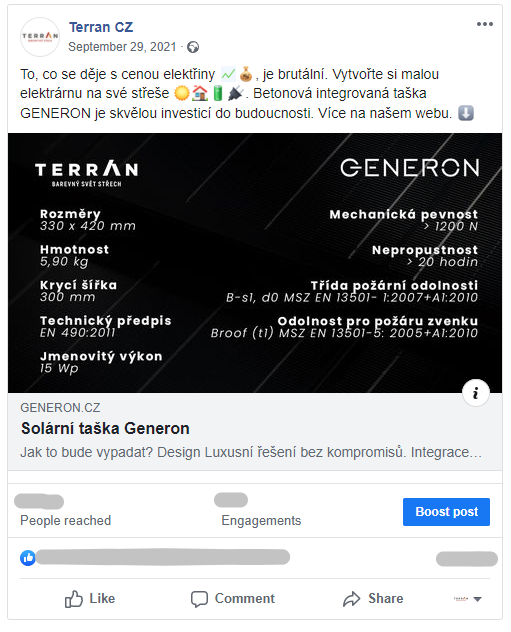
Task: Click the speech-bubble Comment icon
Action: [x=199, y=599]
